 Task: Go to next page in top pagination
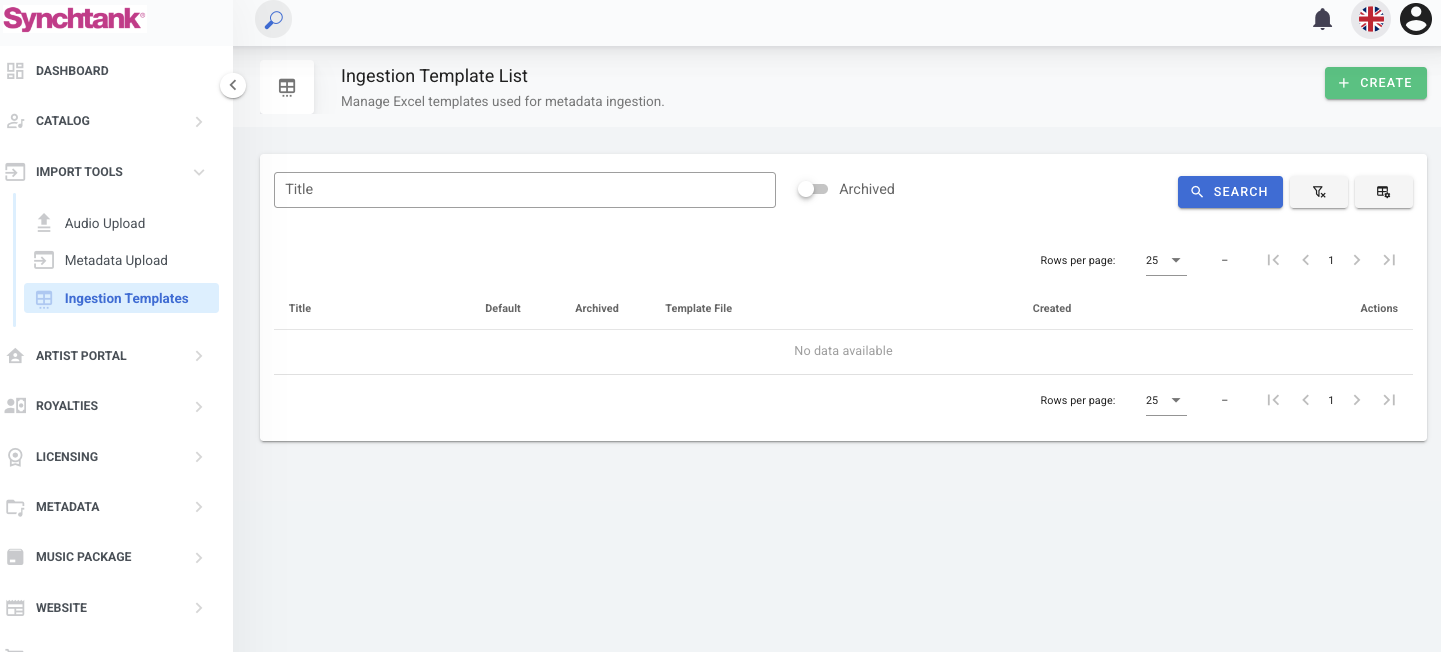1357,260
